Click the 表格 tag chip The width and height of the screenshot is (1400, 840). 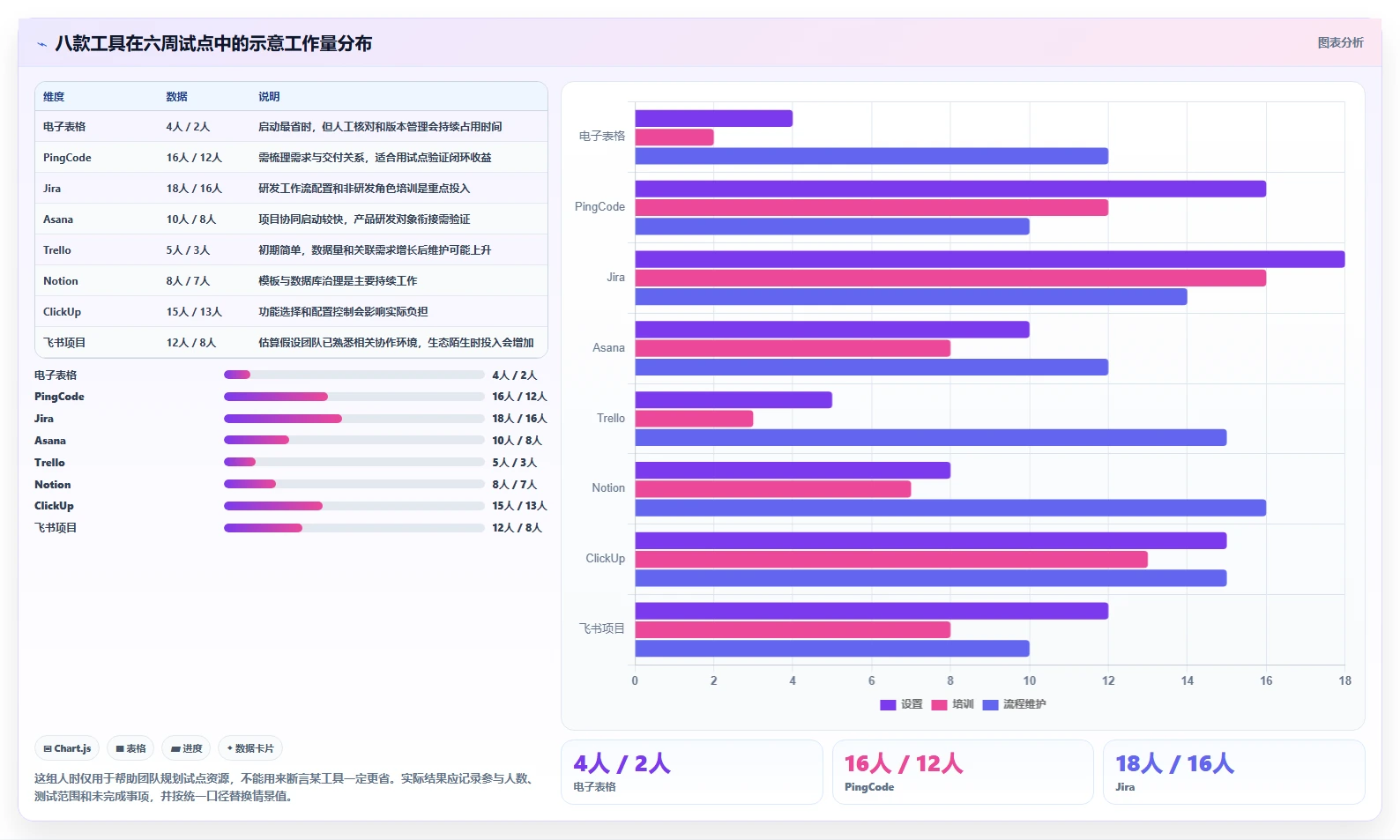130,748
